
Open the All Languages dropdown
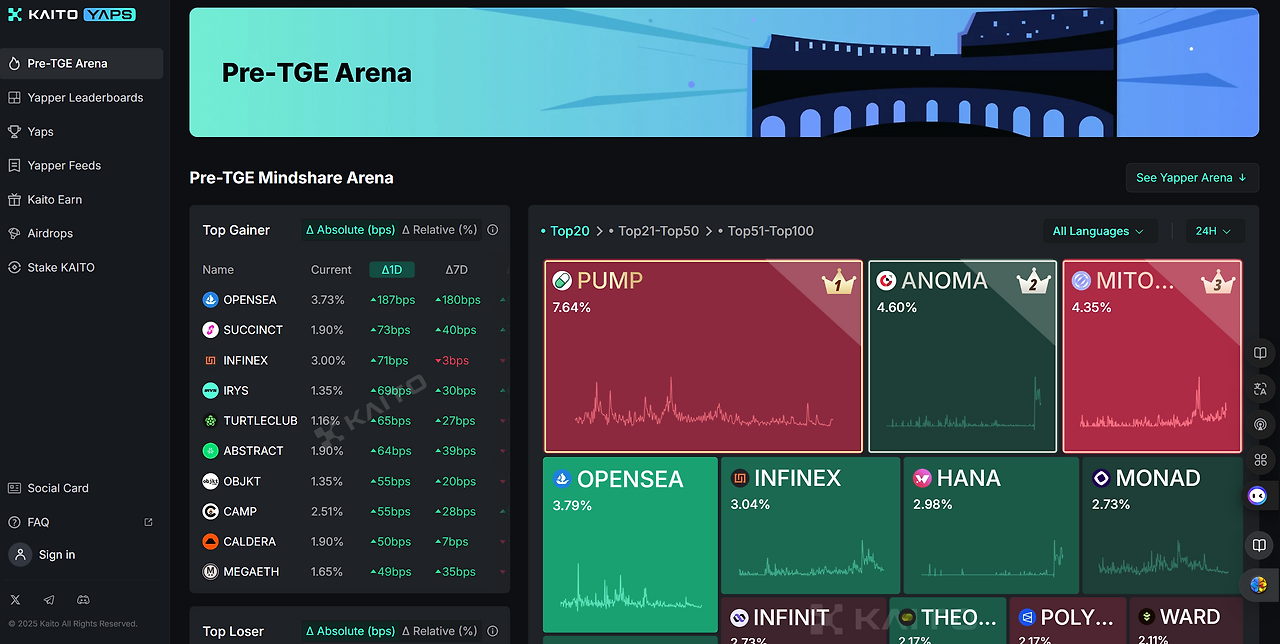pyautogui.click(x=1098, y=231)
